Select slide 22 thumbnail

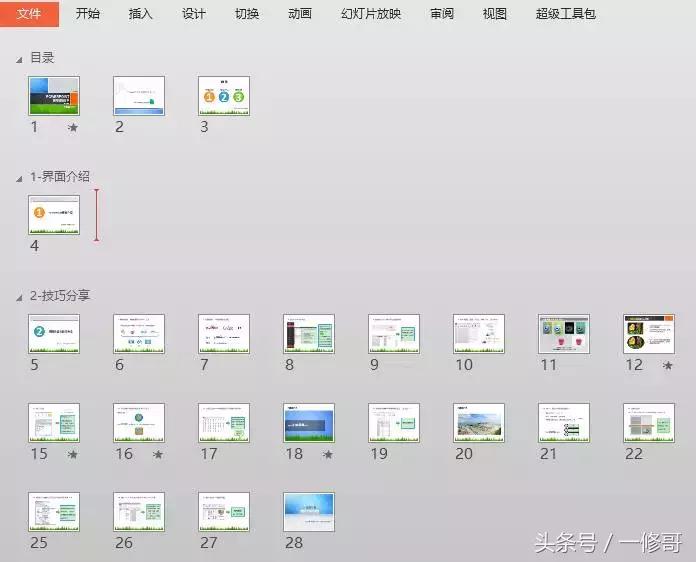(649, 423)
